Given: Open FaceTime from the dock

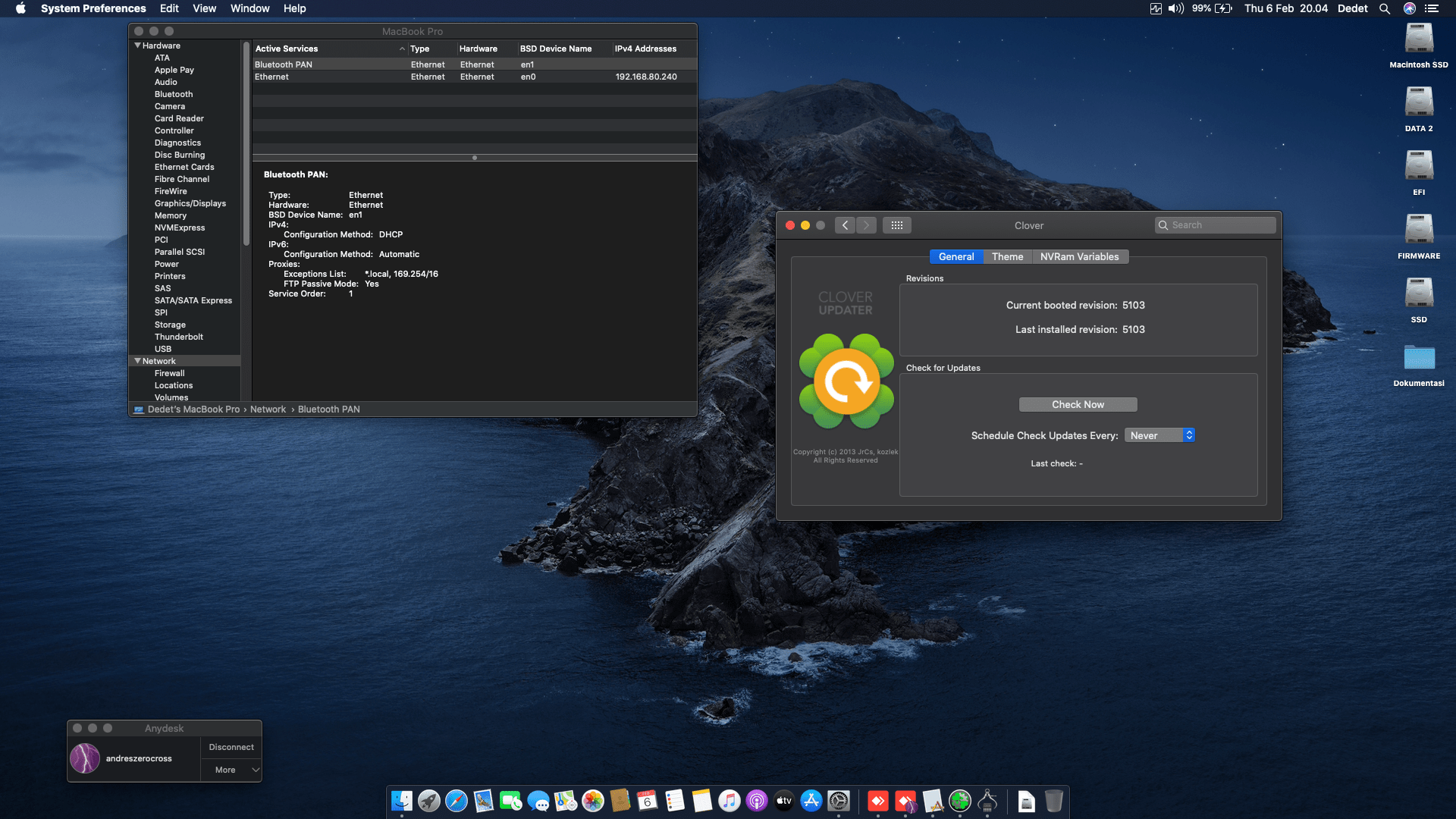Looking at the screenshot, I should click(x=511, y=801).
